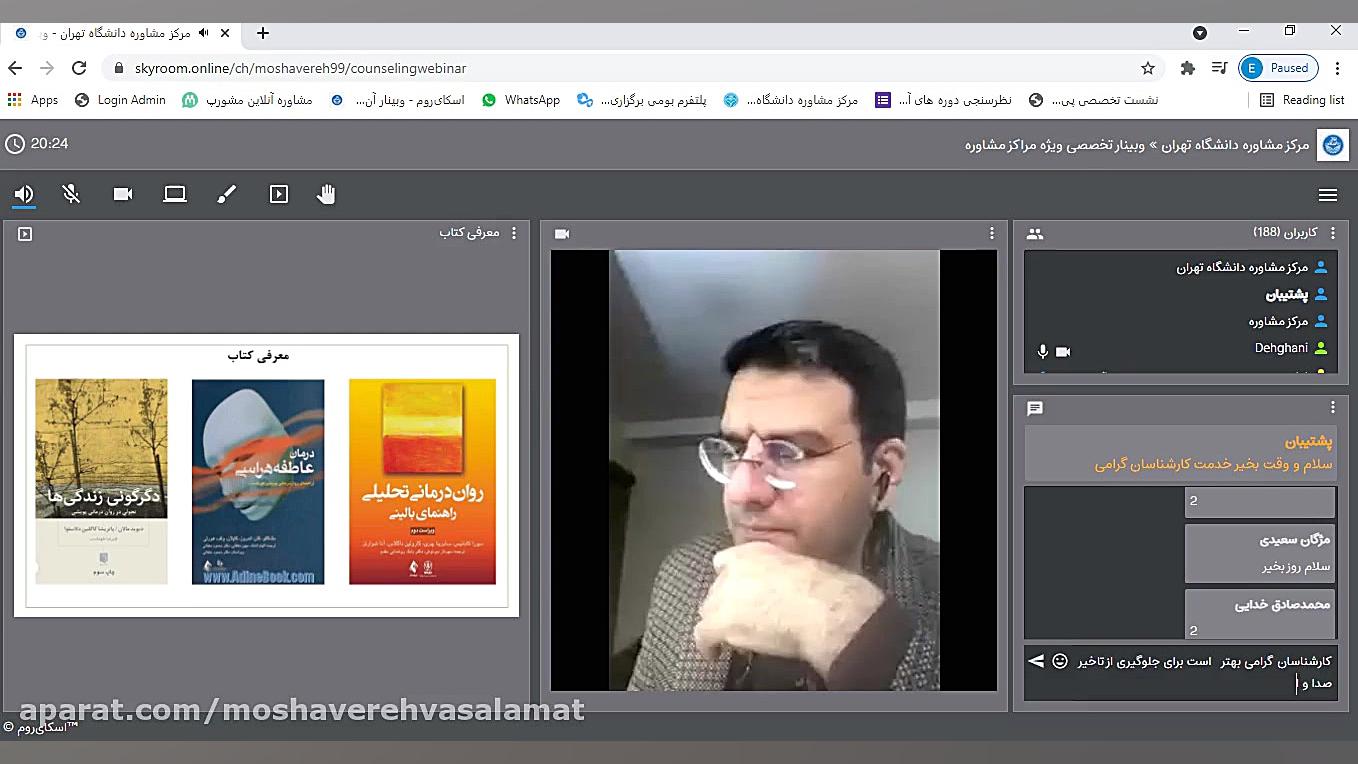Image resolution: width=1358 pixels, height=764 pixels.
Task: Open the emoji picker in chat
Action: pyautogui.click(x=1060, y=661)
